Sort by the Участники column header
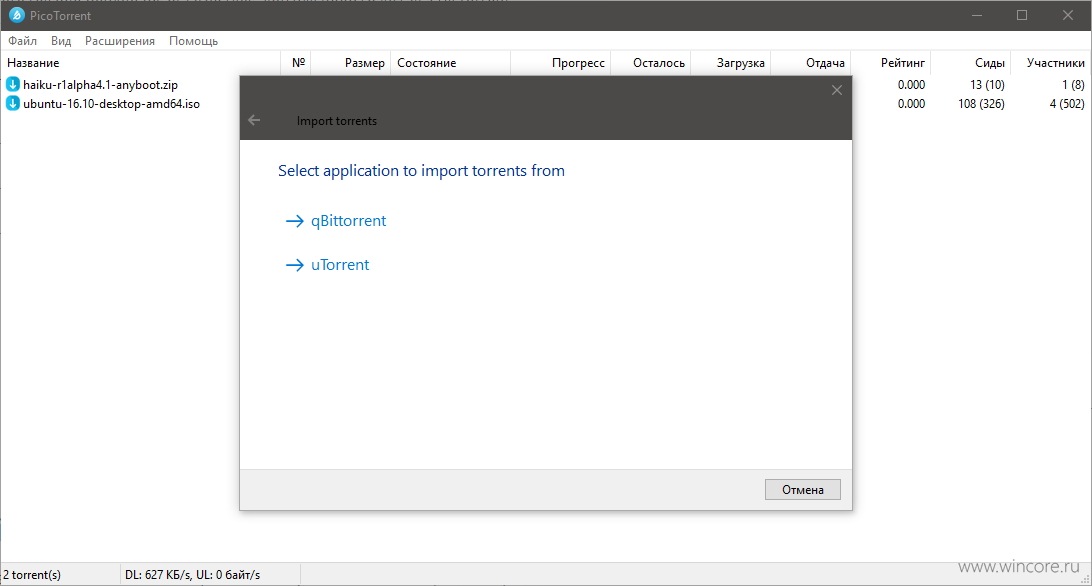The width and height of the screenshot is (1092, 586). coord(1050,63)
